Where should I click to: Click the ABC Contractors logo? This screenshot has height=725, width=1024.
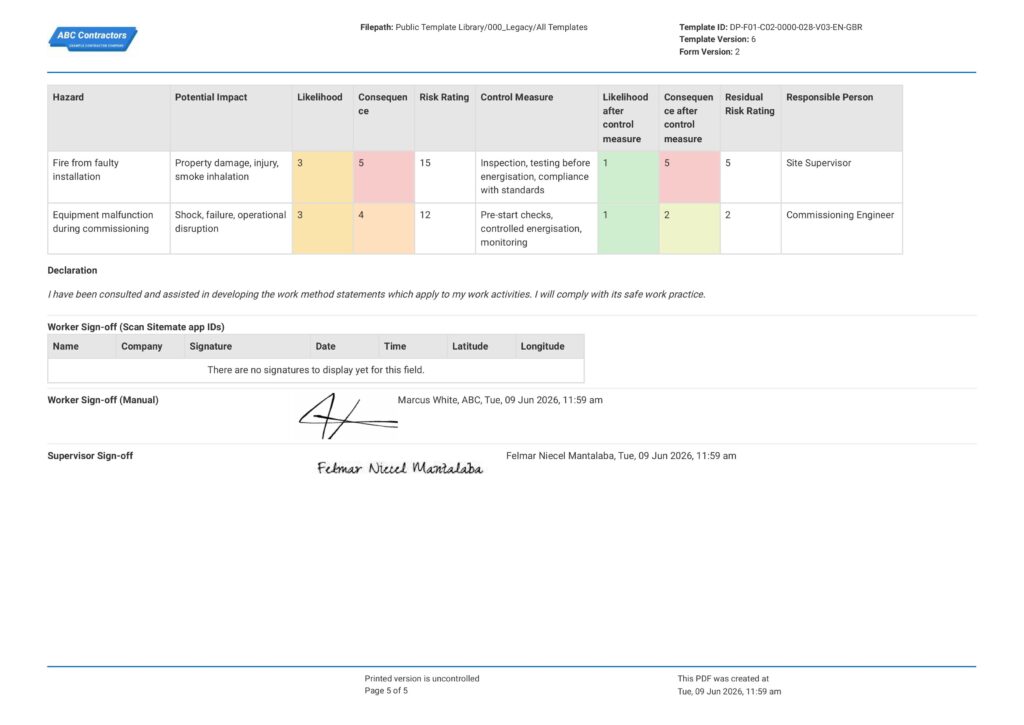[93, 39]
